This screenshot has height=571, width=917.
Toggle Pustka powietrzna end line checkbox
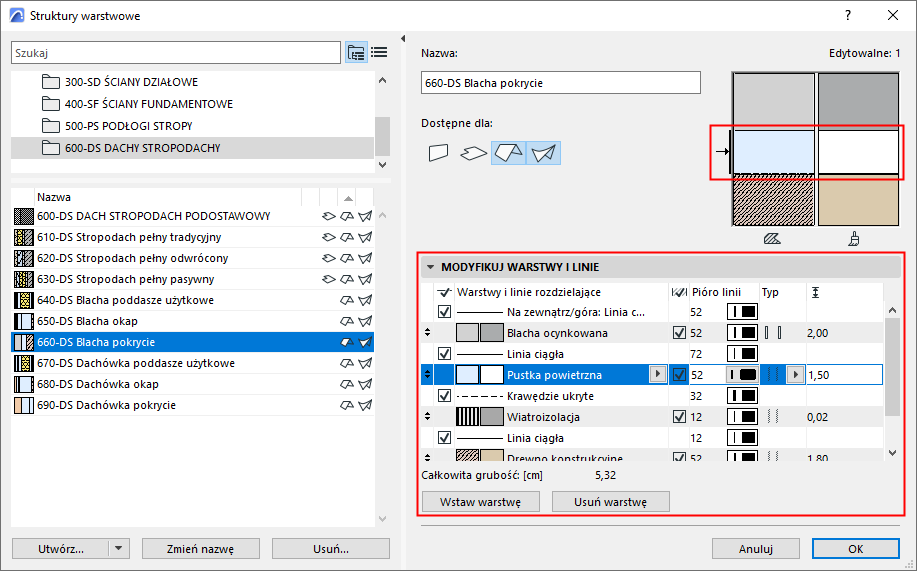point(679,375)
